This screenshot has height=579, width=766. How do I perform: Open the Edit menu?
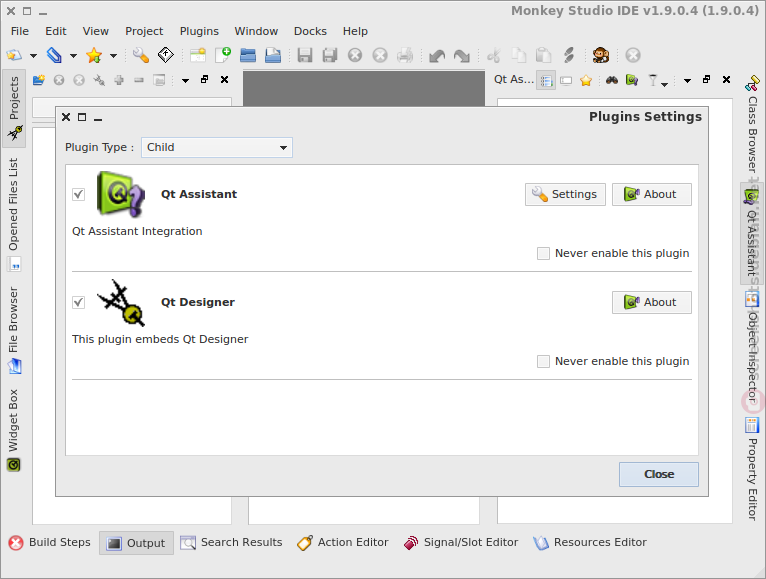[56, 31]
